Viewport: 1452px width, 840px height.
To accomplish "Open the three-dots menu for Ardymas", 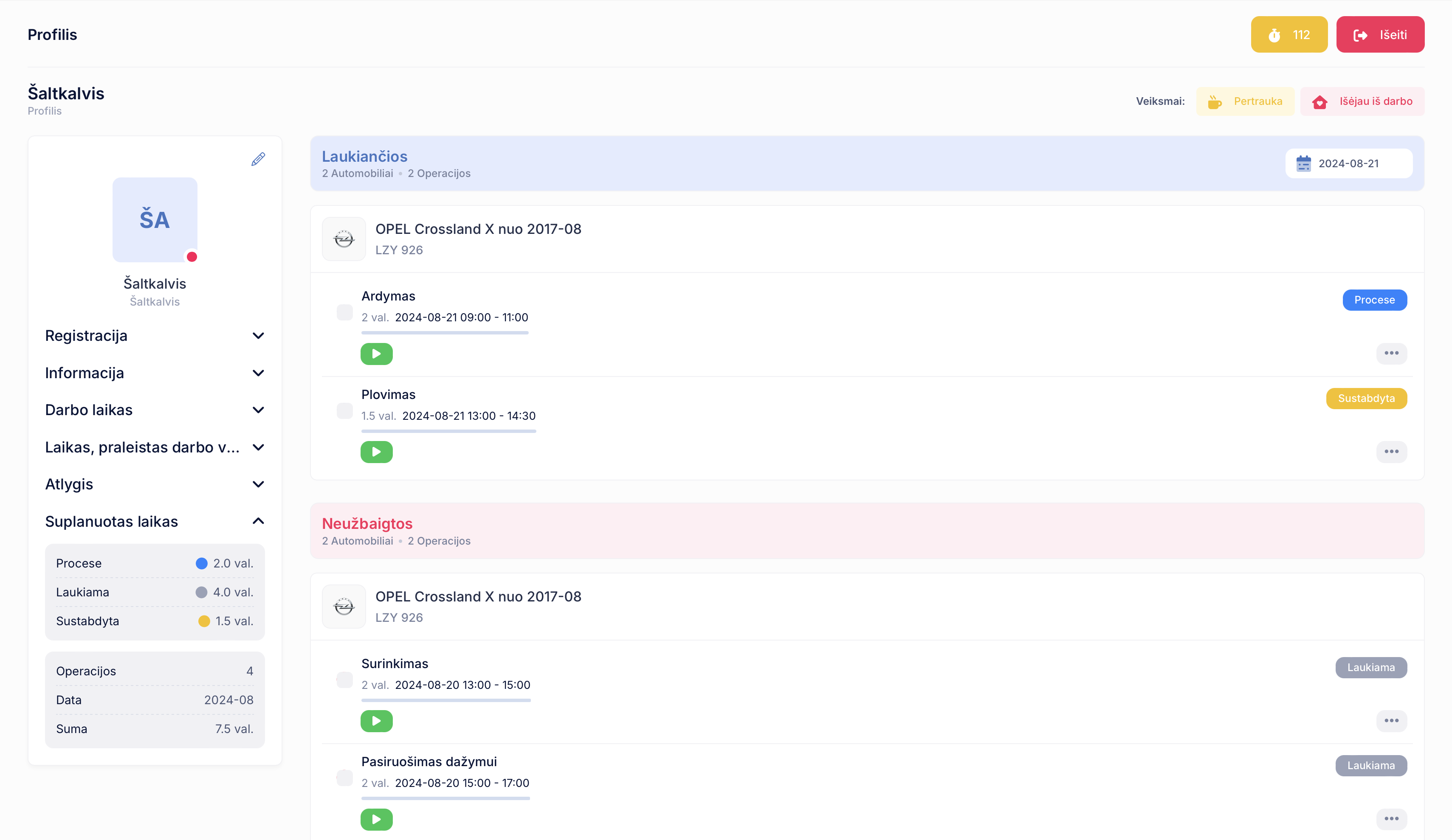I will (1391, 353).
